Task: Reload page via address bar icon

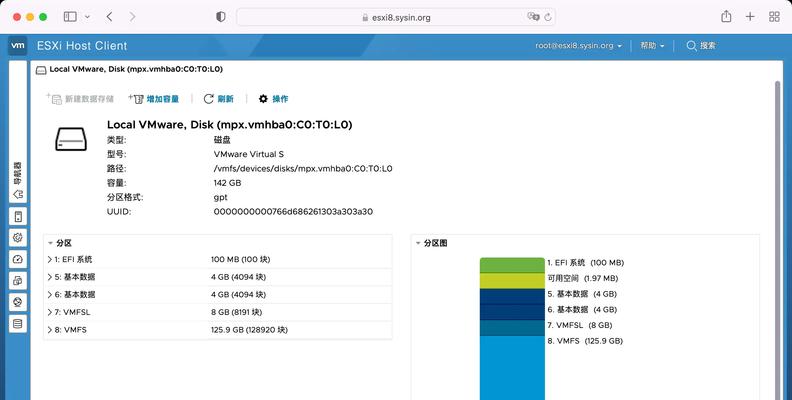Action: pos(548,17)
